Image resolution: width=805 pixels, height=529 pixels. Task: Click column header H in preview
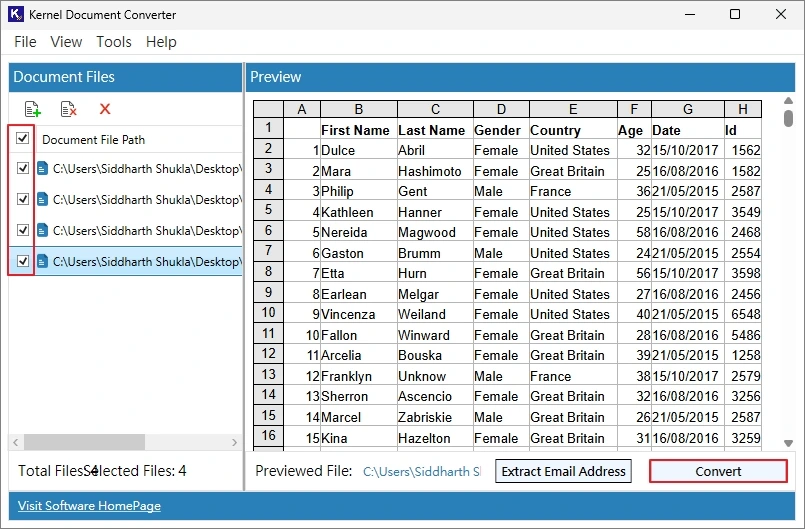742,109
